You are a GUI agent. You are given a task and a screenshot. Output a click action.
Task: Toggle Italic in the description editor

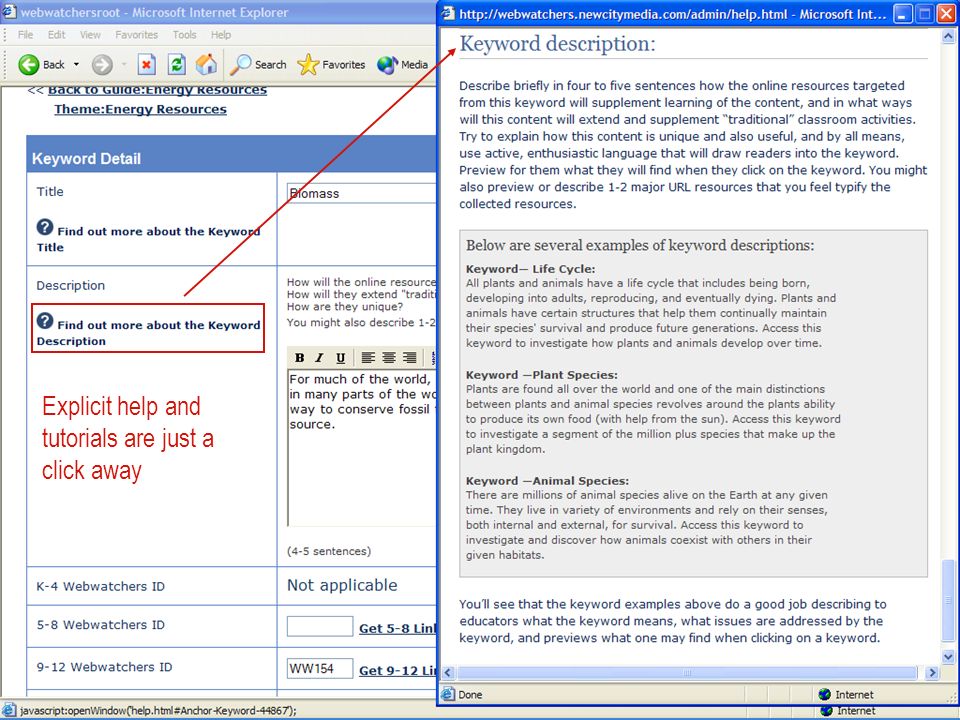(x=320, y=358)
